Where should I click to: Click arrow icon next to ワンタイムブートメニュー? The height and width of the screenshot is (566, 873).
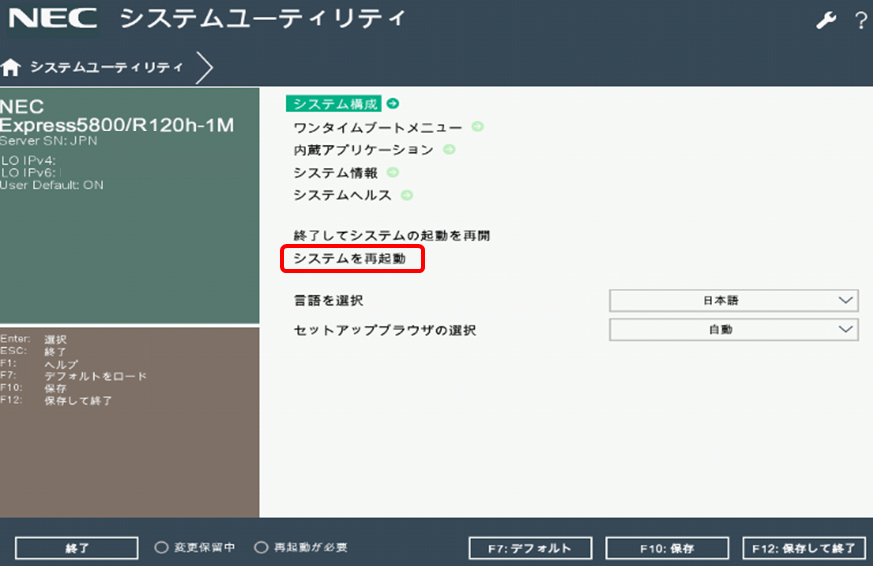click(x=477, y=126)
